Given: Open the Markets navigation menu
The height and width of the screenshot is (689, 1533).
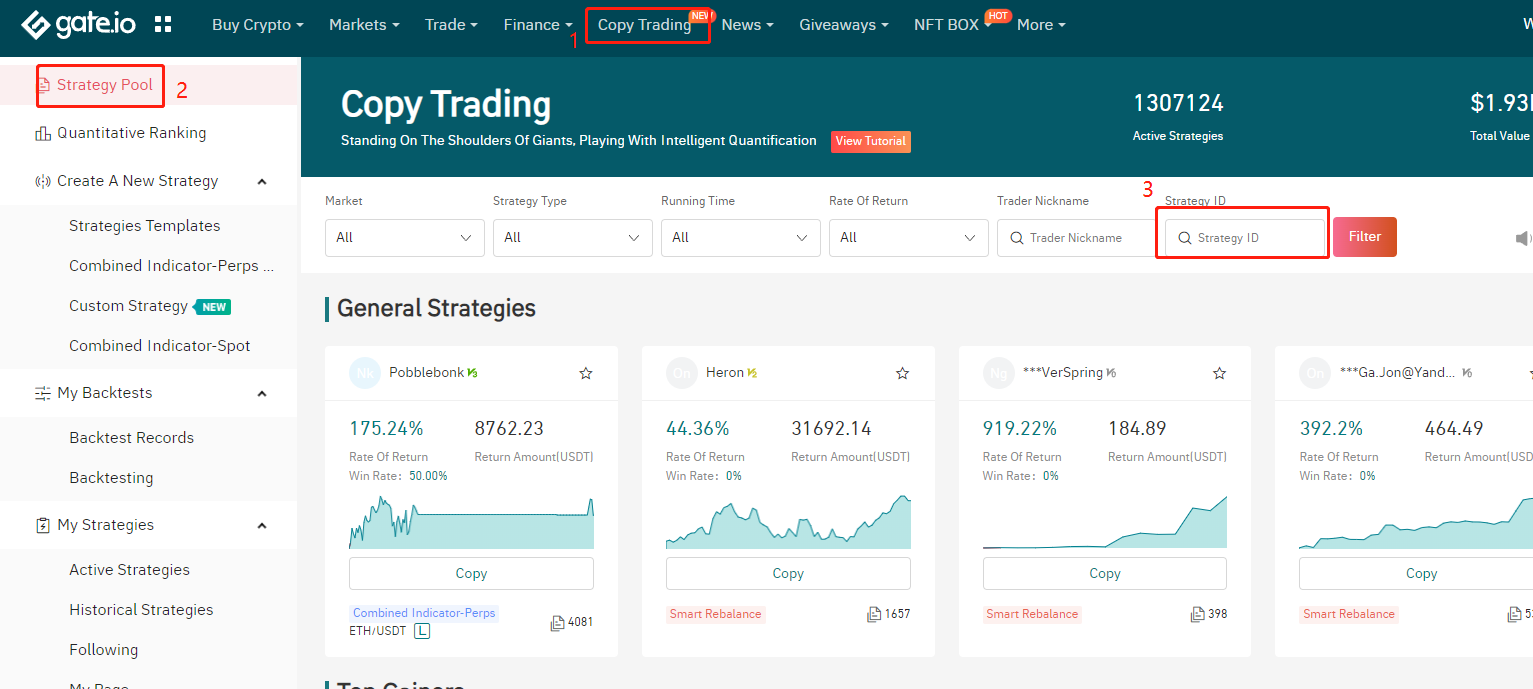Looking at the screenshot, I should click(x=364, y=25).
